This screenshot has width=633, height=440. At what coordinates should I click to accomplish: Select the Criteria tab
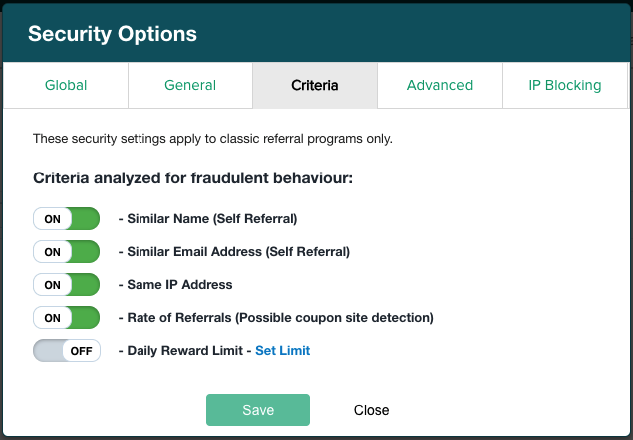tap(314, 85)
